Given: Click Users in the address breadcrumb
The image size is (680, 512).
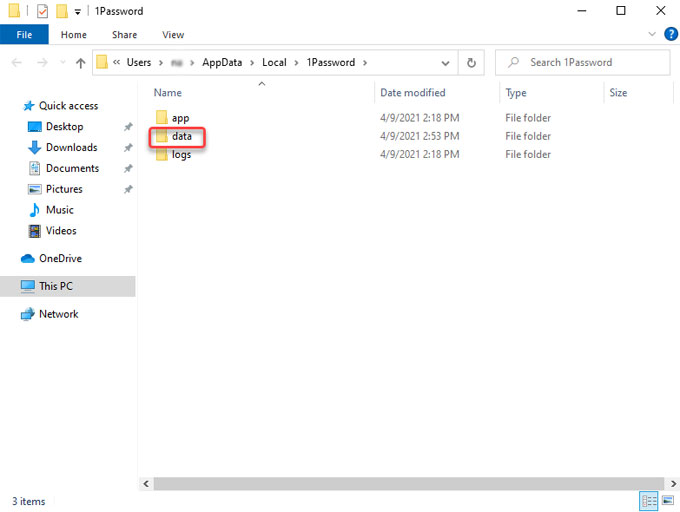Looking at the screenshot, I should coord(139,62).
